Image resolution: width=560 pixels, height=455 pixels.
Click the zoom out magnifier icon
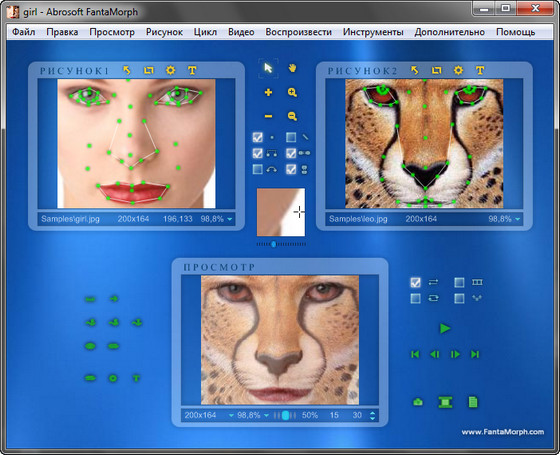coord(292,116)
